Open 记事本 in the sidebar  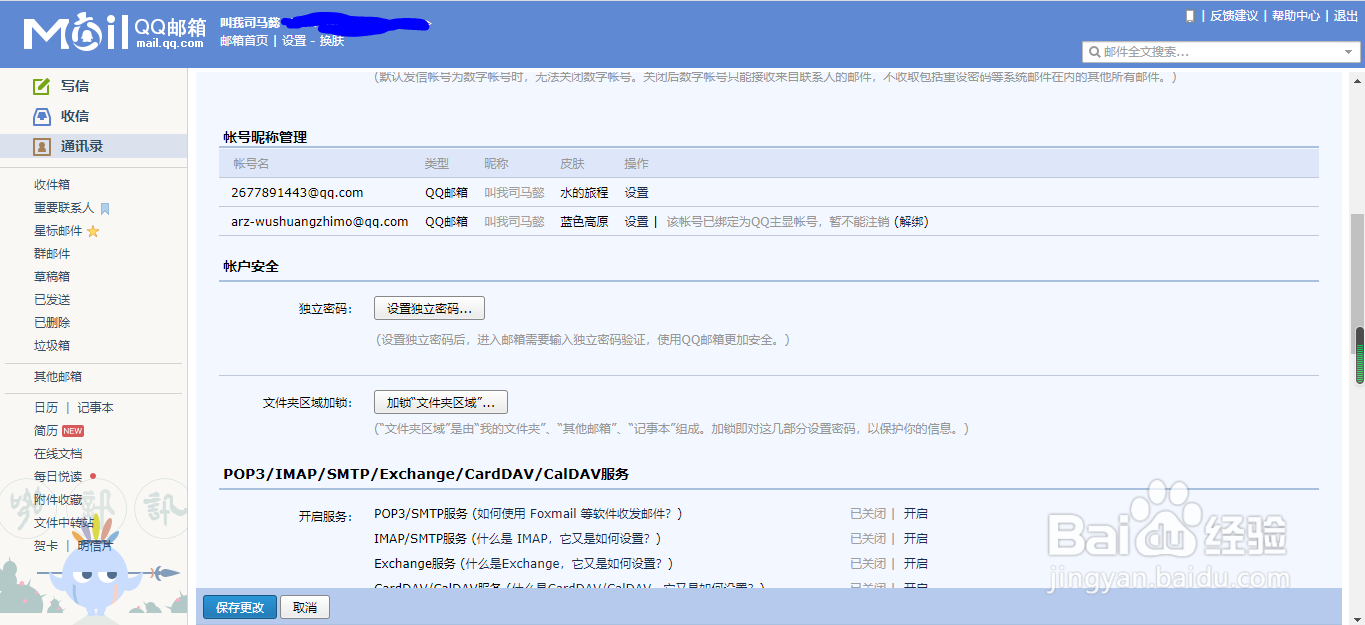point(96,408)
